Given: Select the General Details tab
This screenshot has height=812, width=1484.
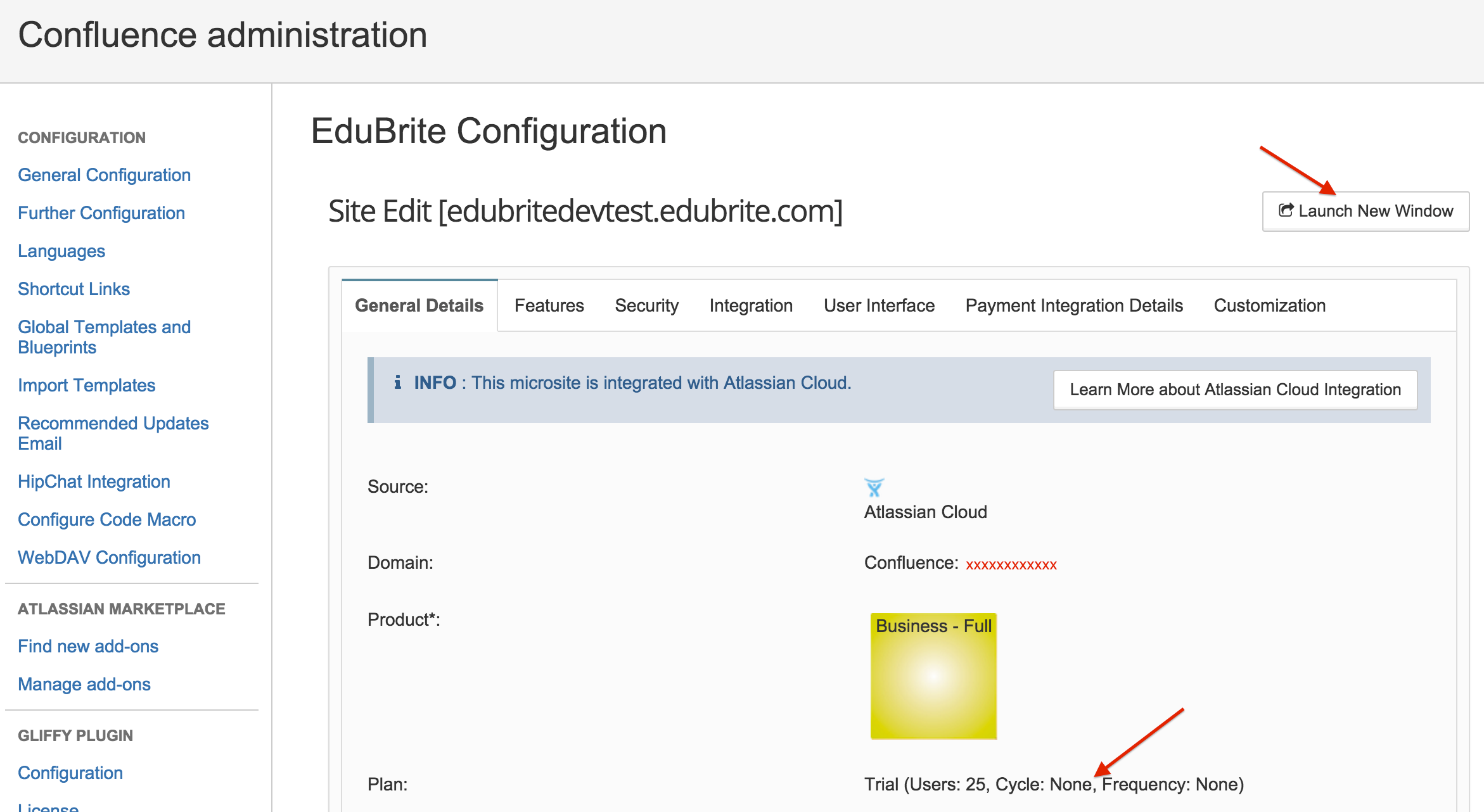Looking at the screenshot, I should (419, 305).
